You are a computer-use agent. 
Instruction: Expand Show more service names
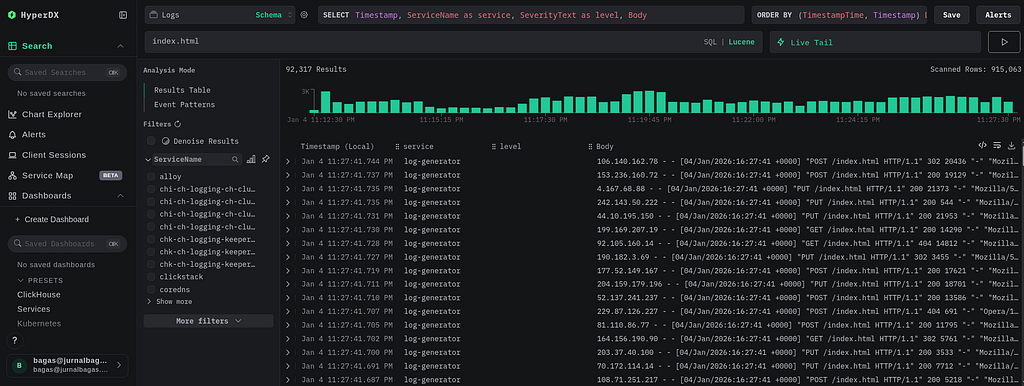coord(170,302)
